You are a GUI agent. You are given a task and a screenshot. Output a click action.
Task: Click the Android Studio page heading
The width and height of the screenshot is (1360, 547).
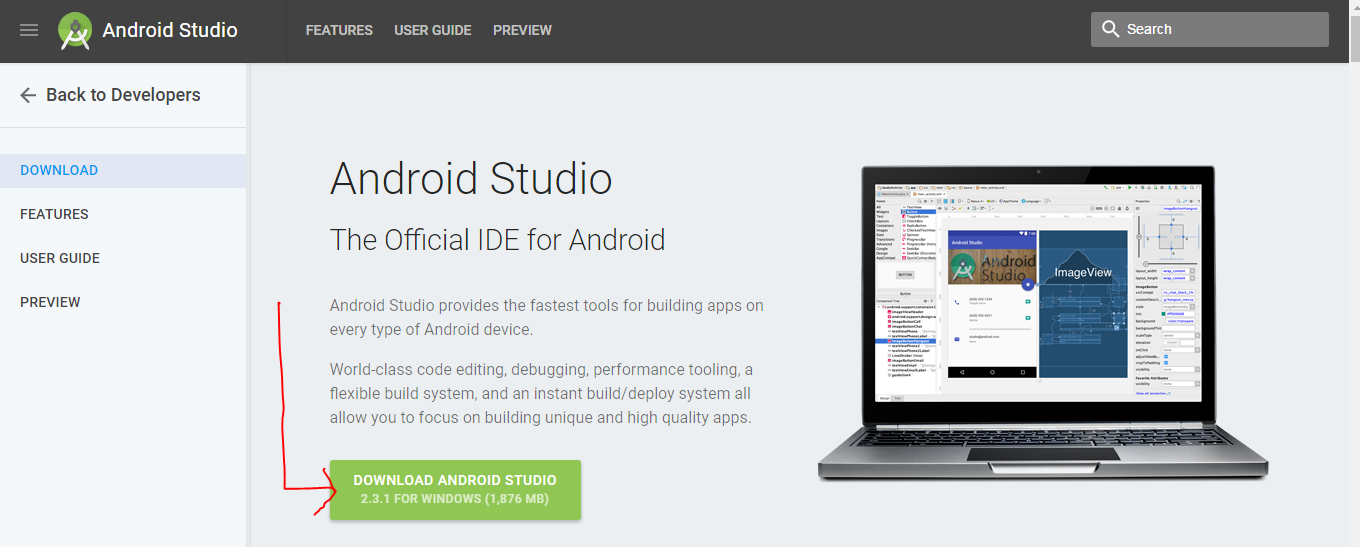(x=471, y=180)
